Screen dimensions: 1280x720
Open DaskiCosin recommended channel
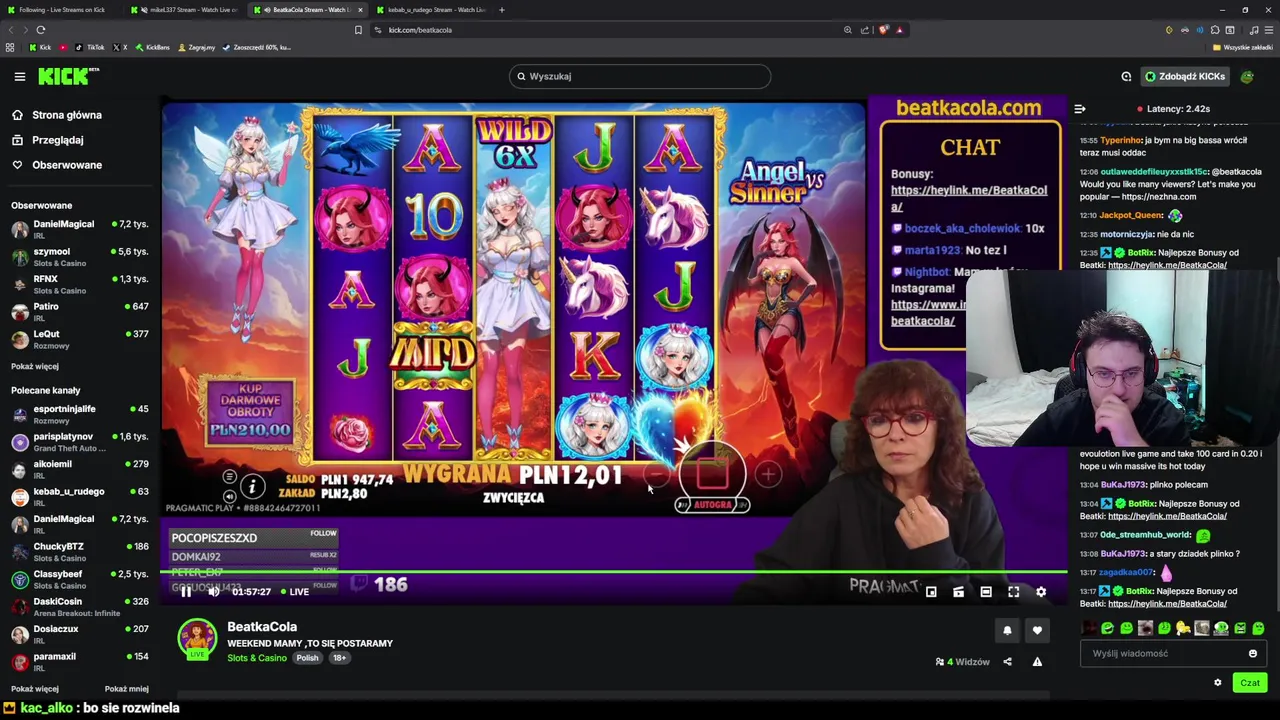80,606
